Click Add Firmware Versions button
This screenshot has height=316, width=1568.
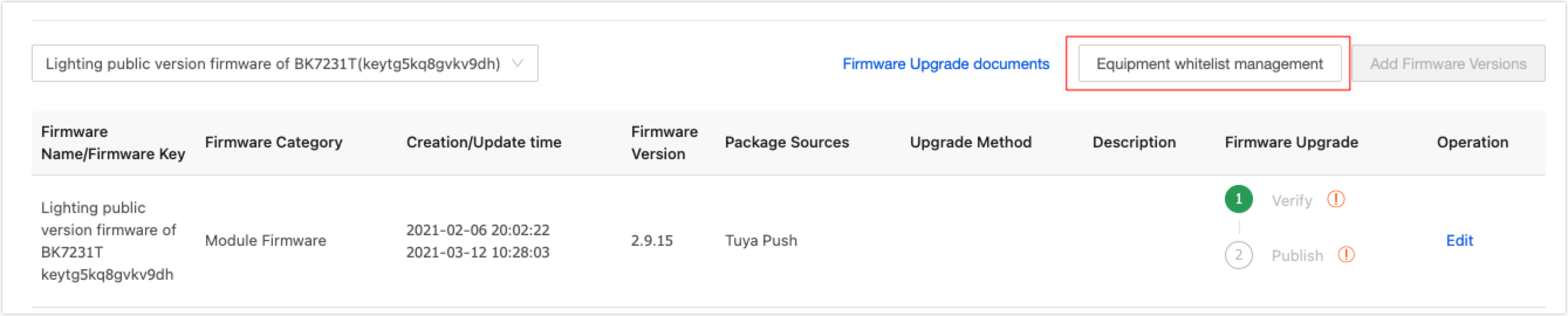pyautogui.click(x=1448, y=63)
